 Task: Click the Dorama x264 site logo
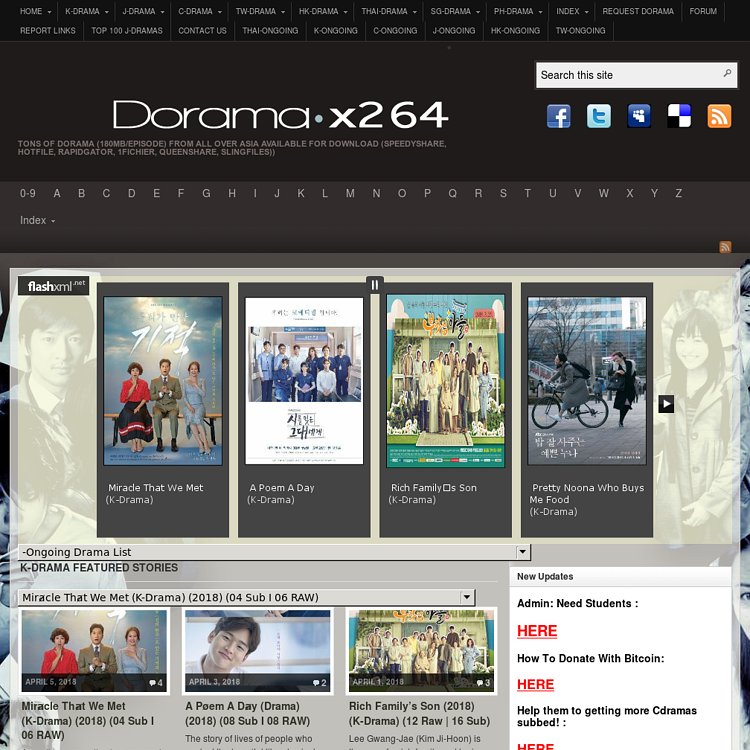pos(280,115)
